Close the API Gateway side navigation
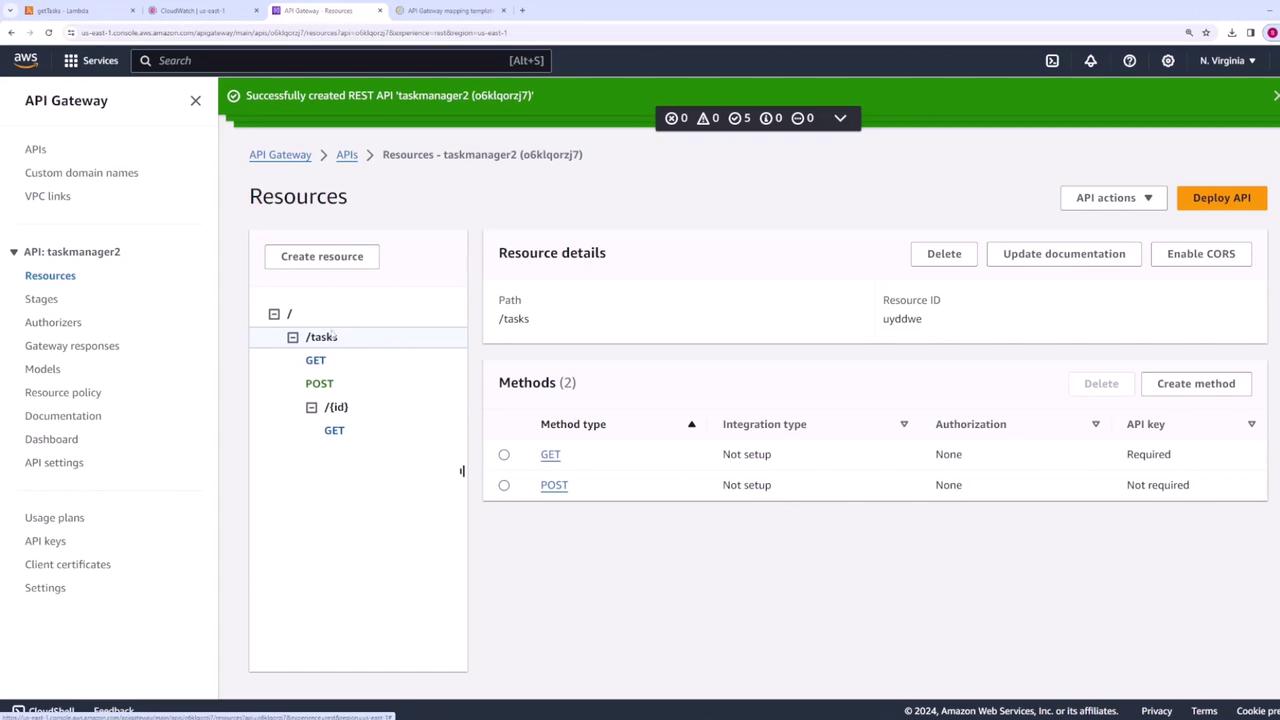This screenshot has width=1280, height=720. point(196,100)
